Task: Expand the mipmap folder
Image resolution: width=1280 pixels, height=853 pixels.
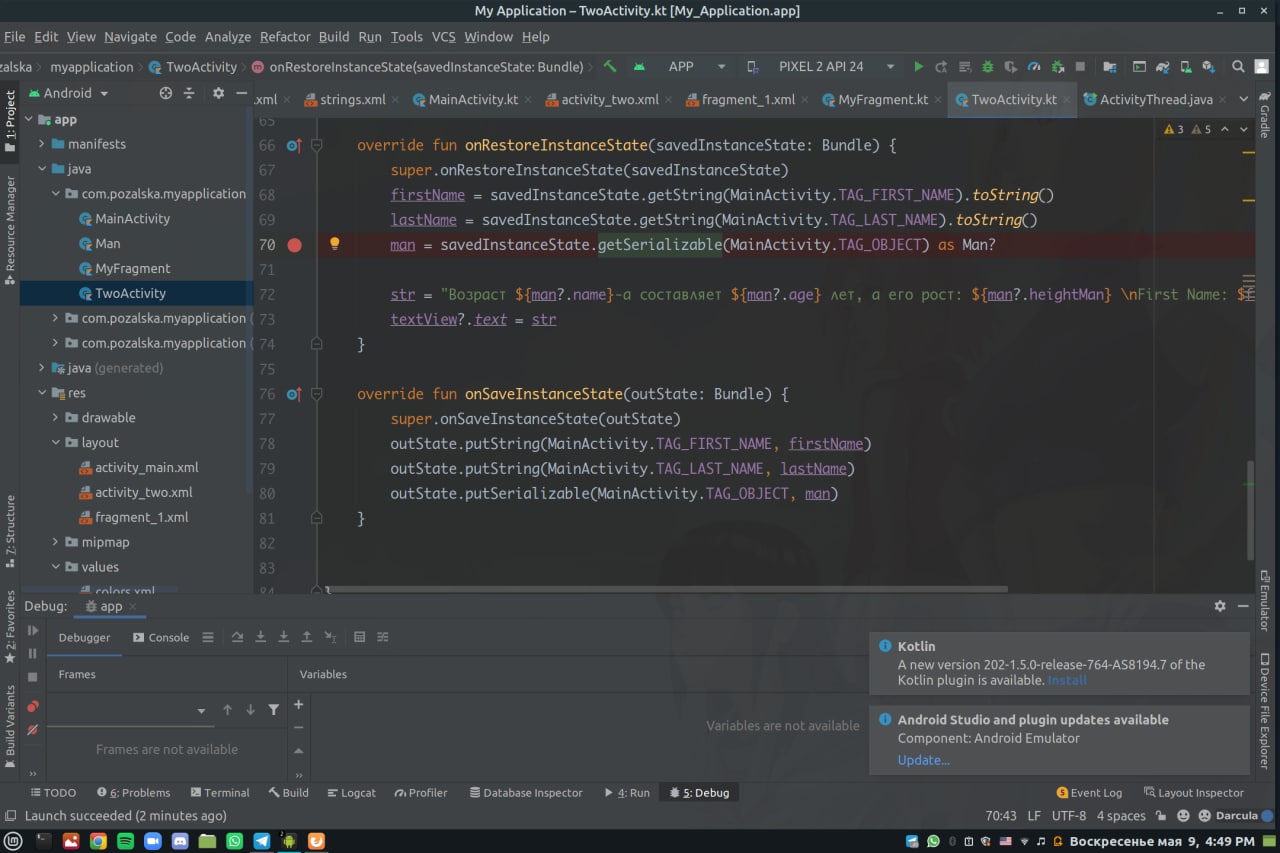Action: [57, 542]
